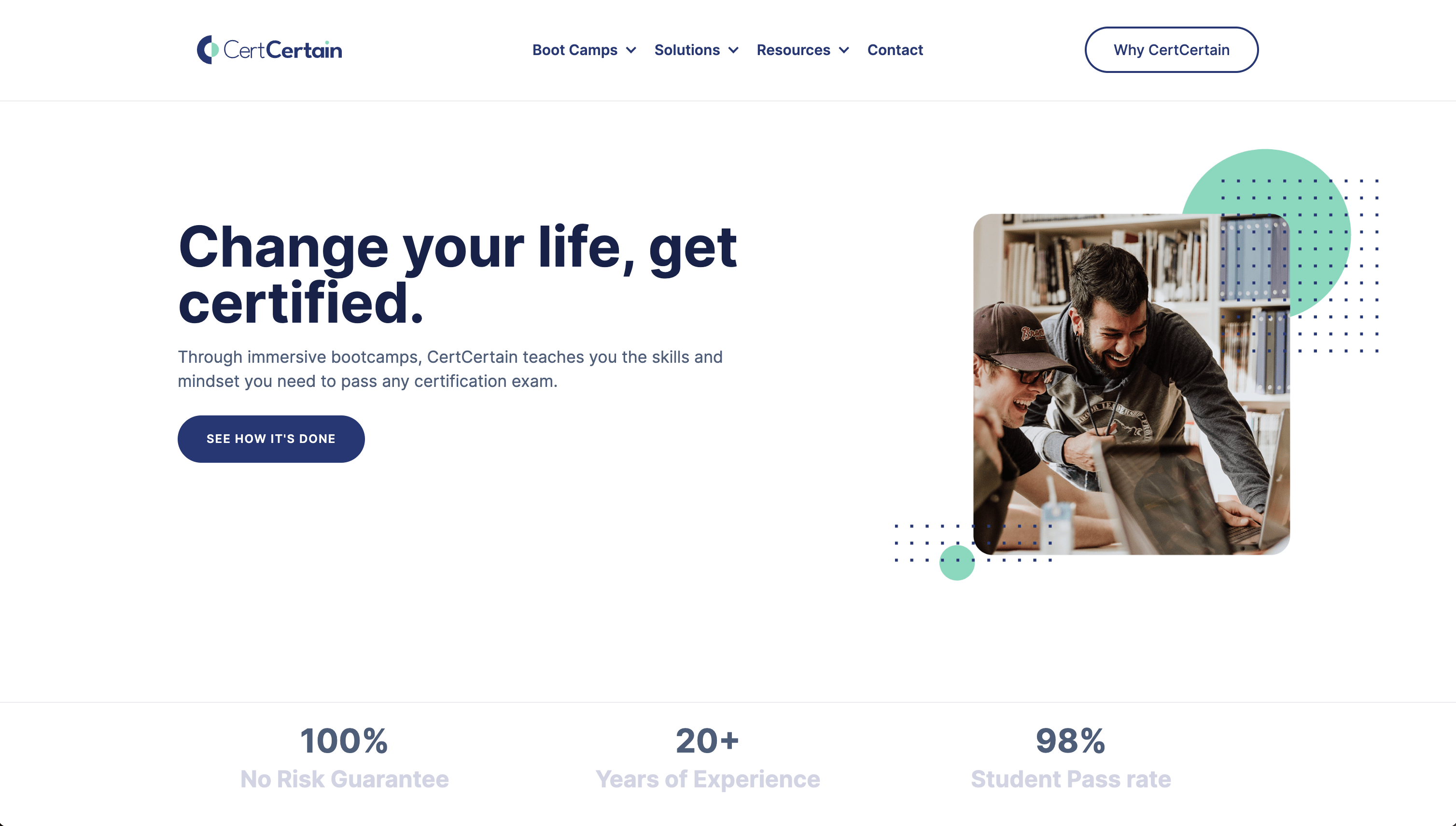Click the hero photo of two men

[1131, 384]
